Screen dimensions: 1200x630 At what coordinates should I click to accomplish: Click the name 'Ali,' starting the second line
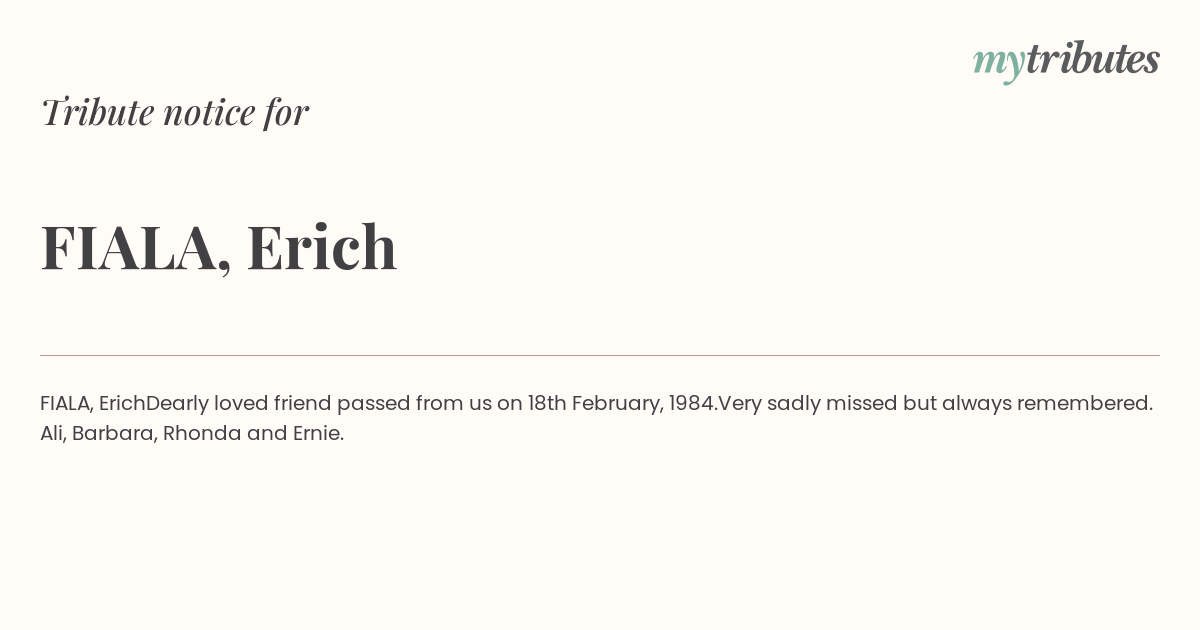click(x=53, y=434)
